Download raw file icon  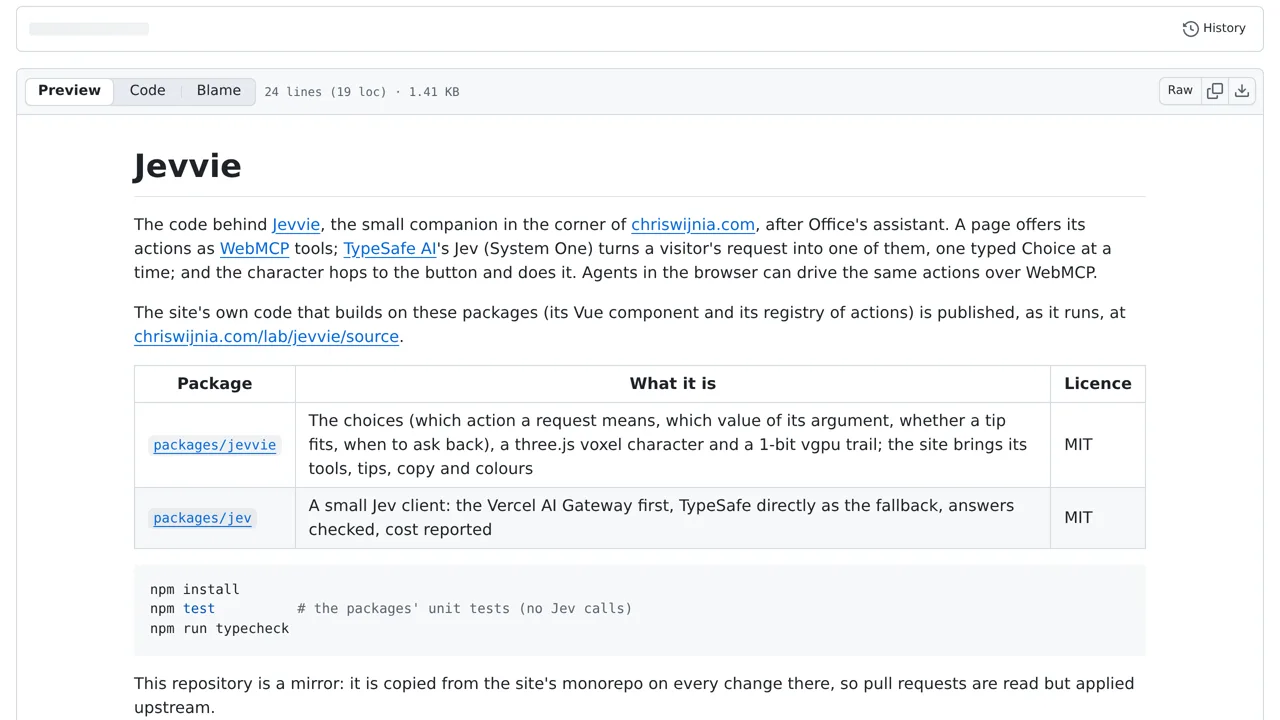(x=1242, y=91)
